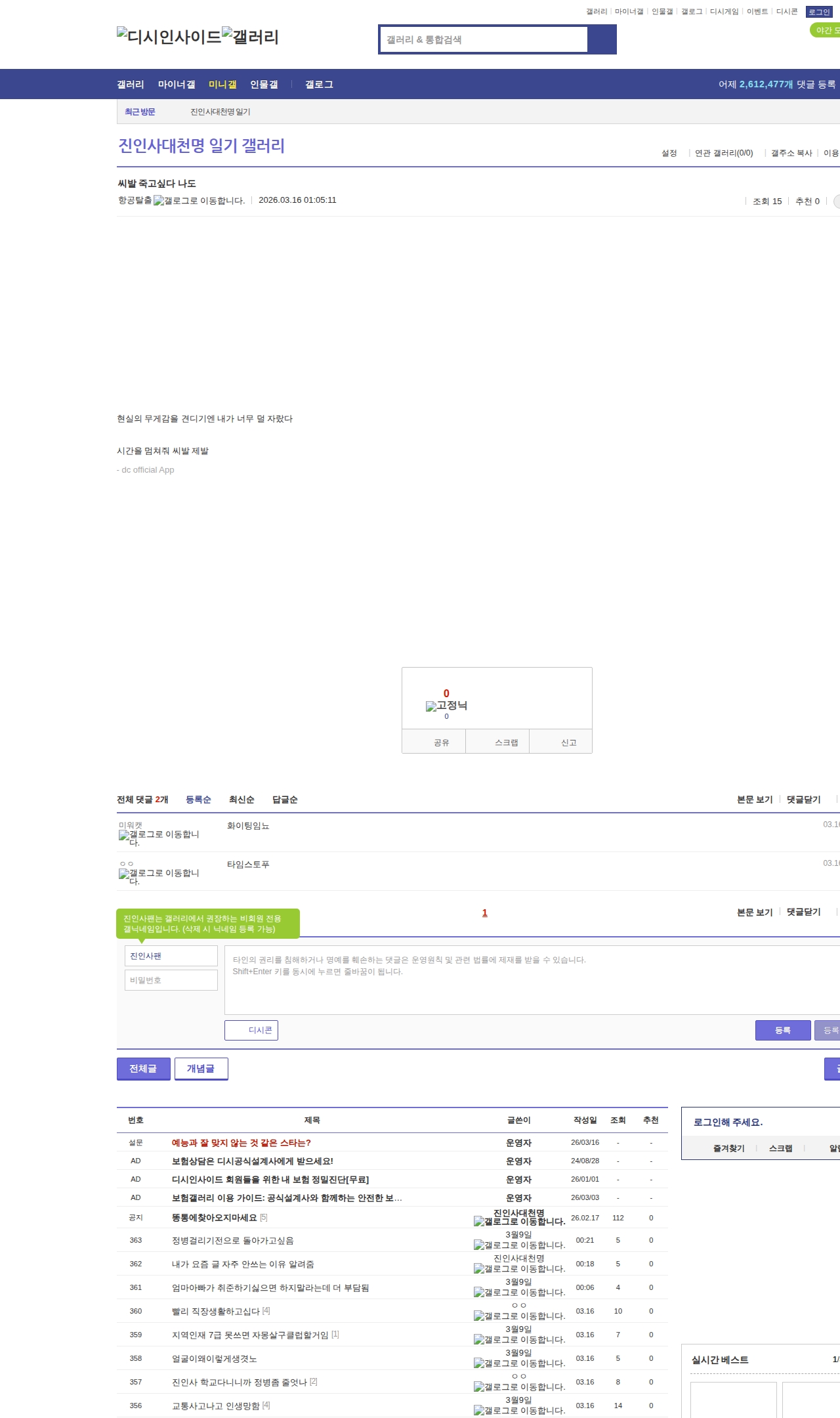The height and width of the screenshot is (1418, 840).
Task: Open post '정병걸리기전으로 돌아가고싶음'
Action: (x=233, y=1241)
